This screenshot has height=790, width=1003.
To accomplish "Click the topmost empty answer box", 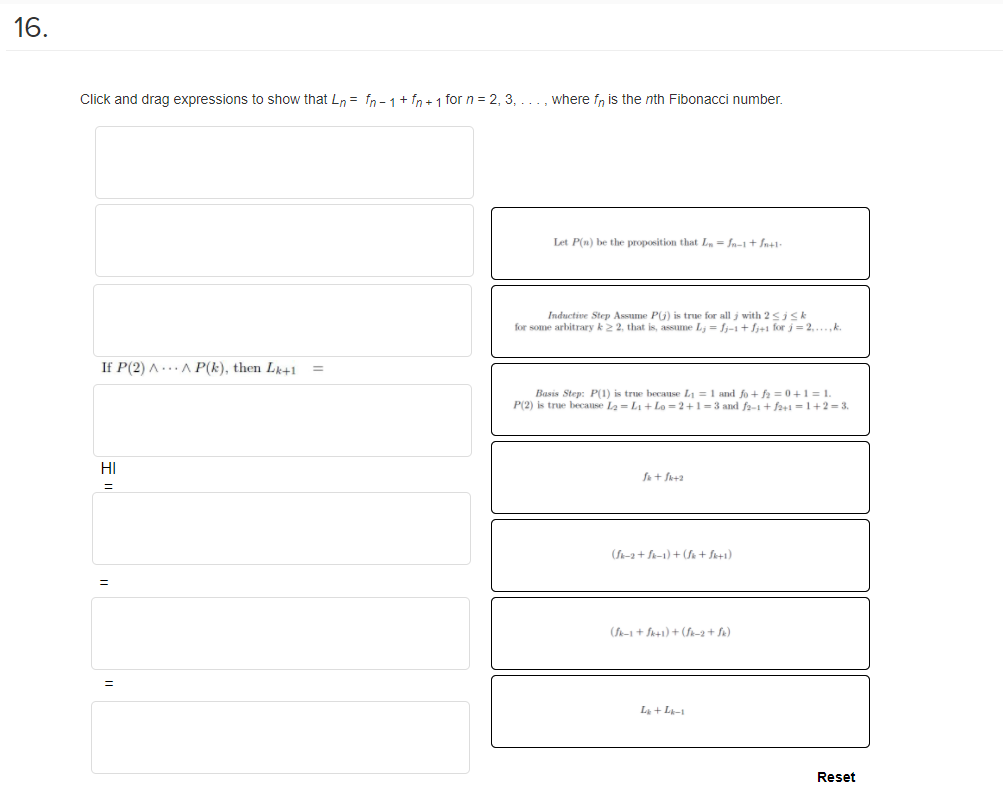I will (284, 162).
